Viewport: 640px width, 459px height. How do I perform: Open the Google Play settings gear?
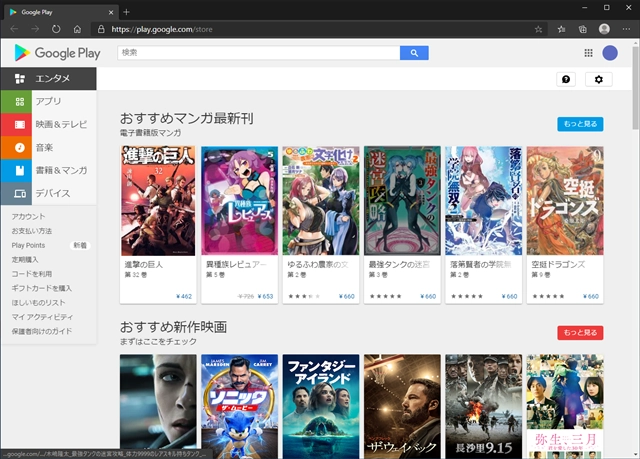(x=598, y=79)
